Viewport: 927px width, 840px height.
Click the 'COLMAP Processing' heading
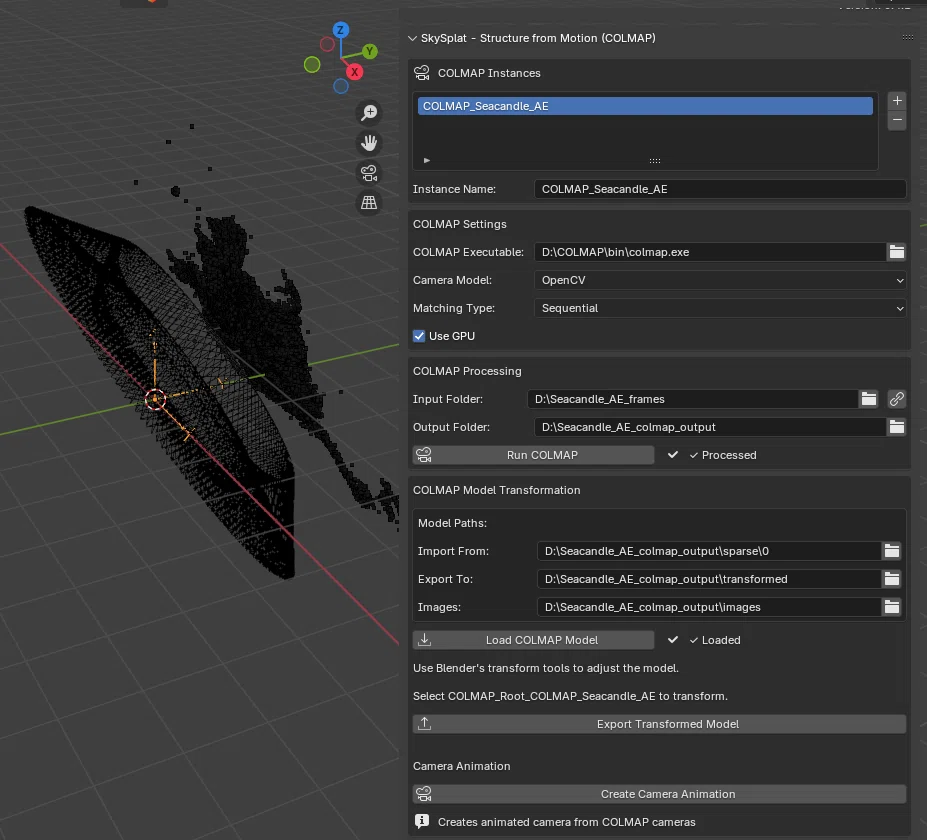click(467, 371)
